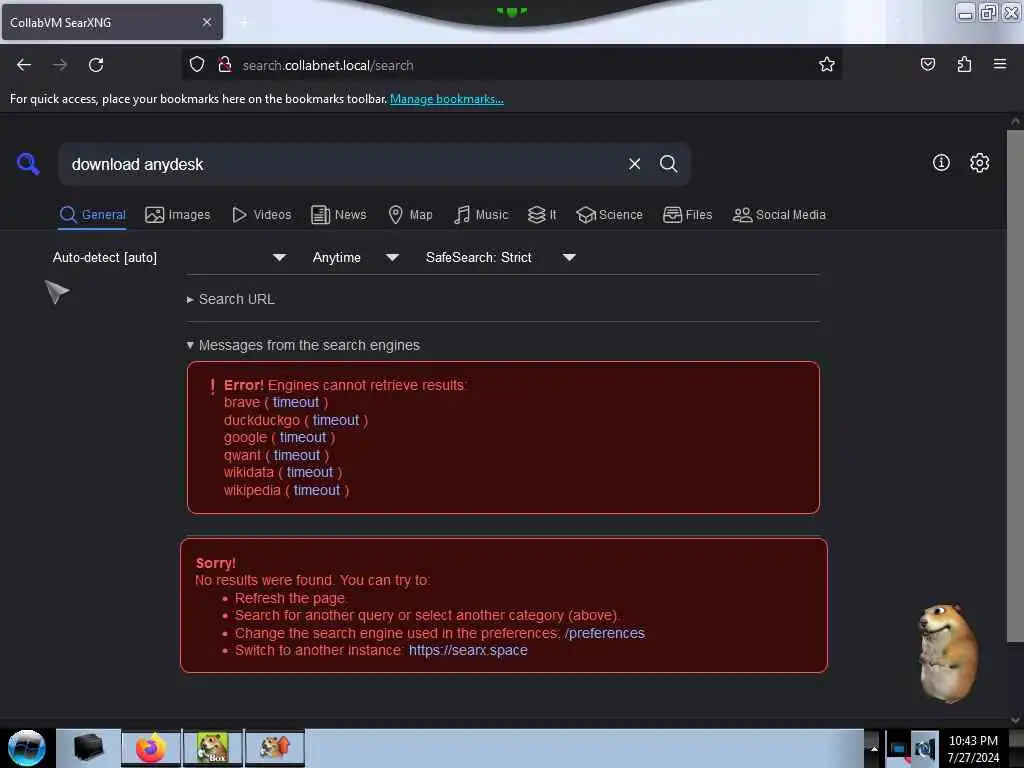
Task: Open SearXNG preferences gear icon
Action: [x=979, y=163]
